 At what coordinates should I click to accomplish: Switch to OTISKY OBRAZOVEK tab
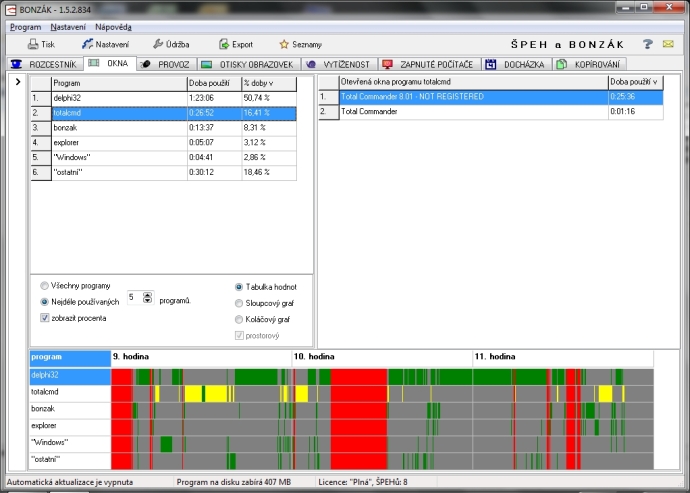pos(249,64)
